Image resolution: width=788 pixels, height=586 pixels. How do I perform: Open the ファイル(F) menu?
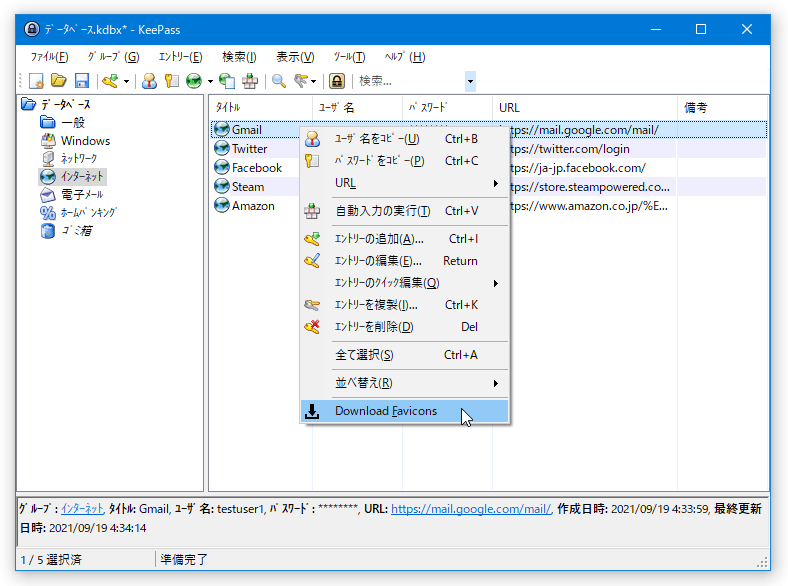(49, 57)
